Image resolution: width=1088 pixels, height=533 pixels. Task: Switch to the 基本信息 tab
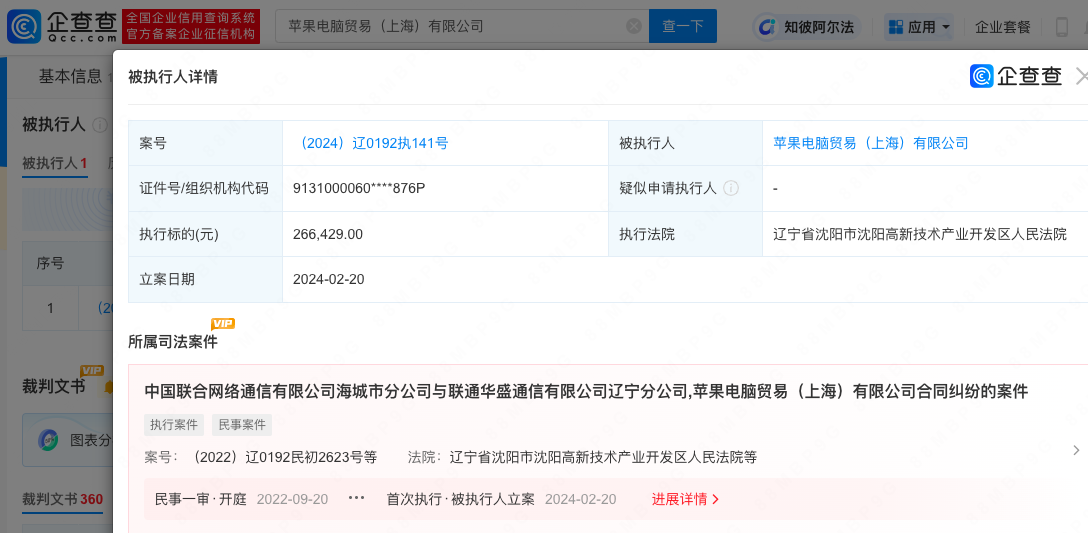[70, 76]
